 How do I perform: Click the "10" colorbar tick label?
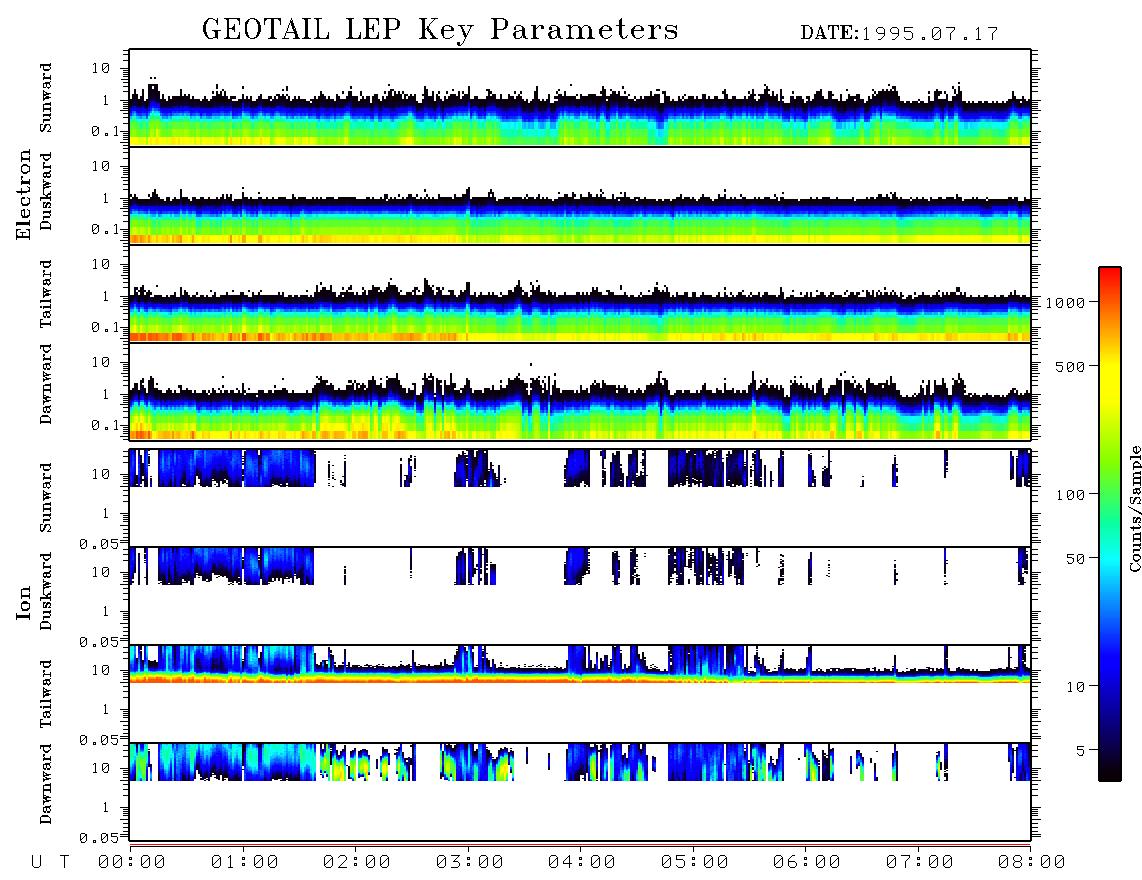(1075, 687)
